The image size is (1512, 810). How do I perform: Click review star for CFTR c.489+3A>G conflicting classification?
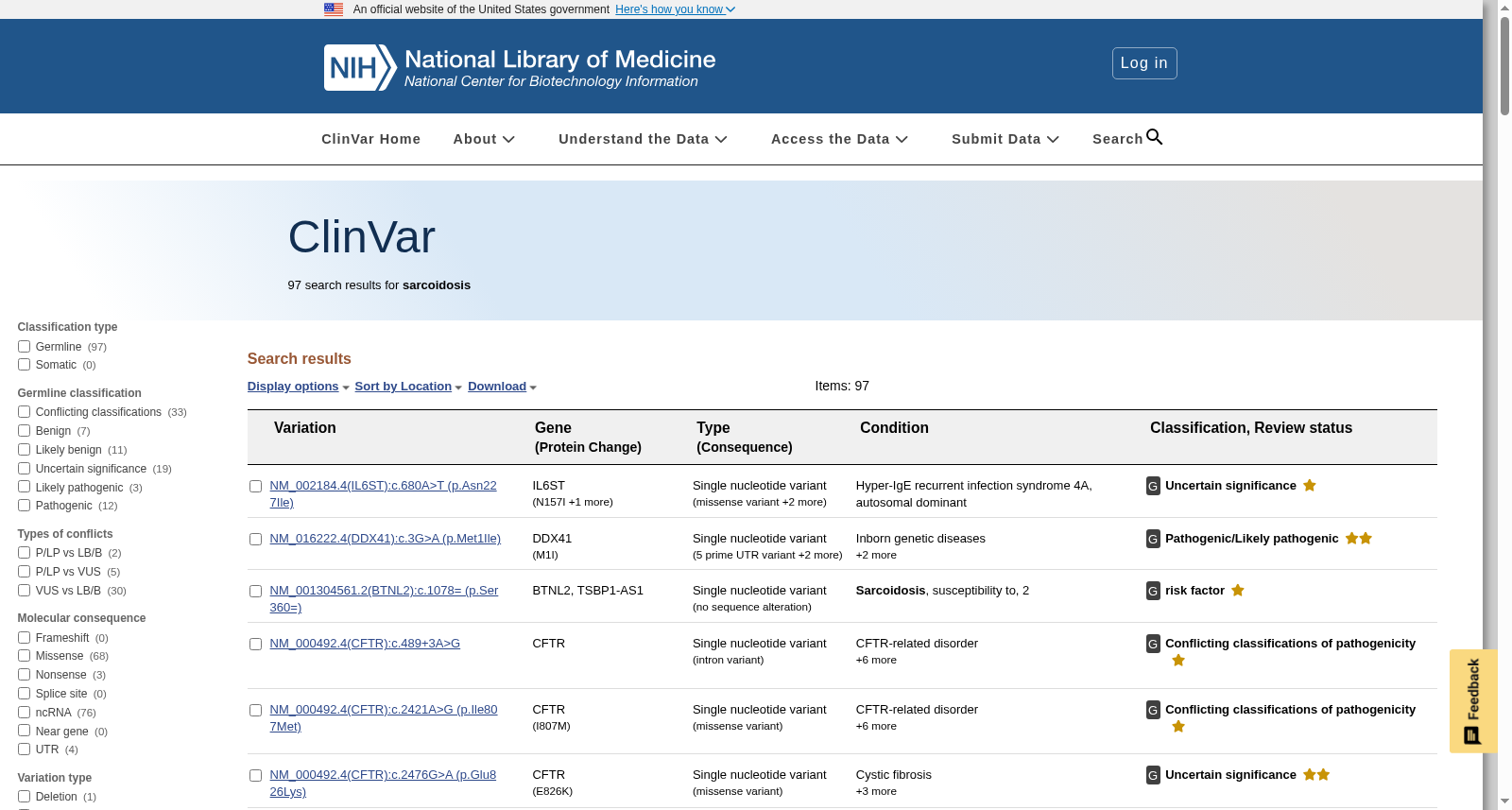click(1178, 660)
